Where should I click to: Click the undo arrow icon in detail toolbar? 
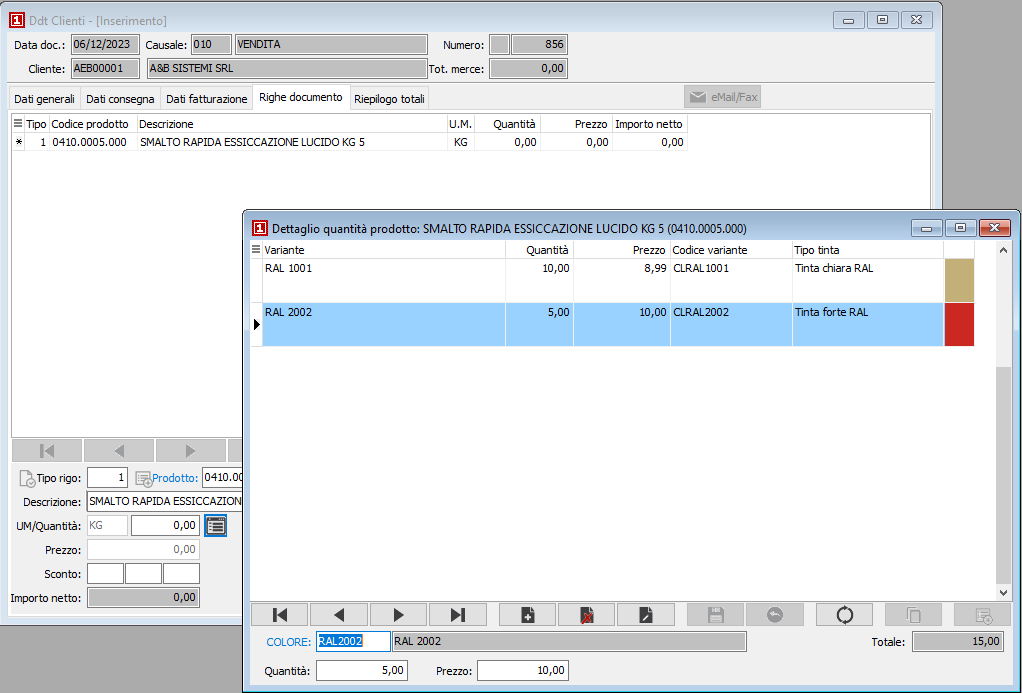click(775, 615)
